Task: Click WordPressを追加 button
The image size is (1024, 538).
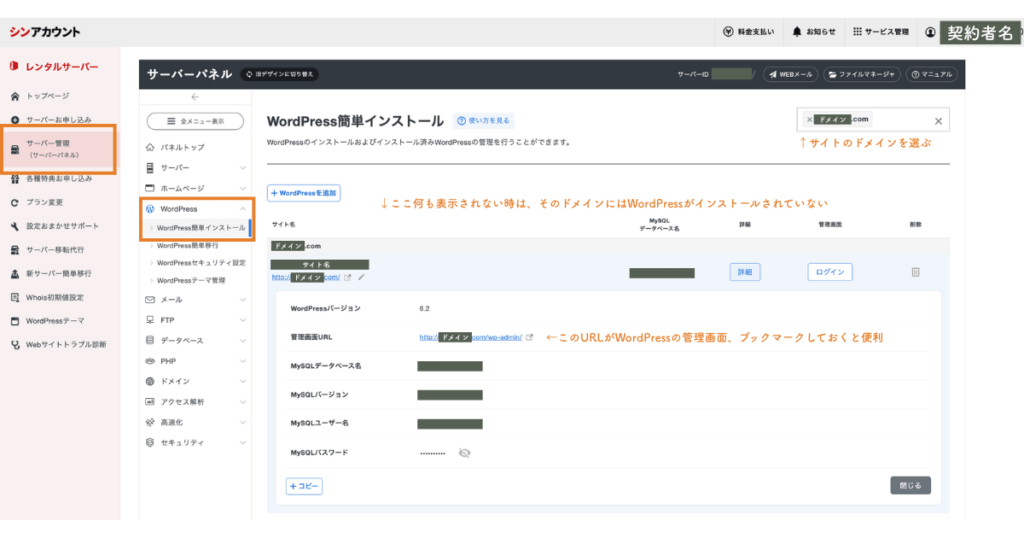Action: click(x=304, y=193)
